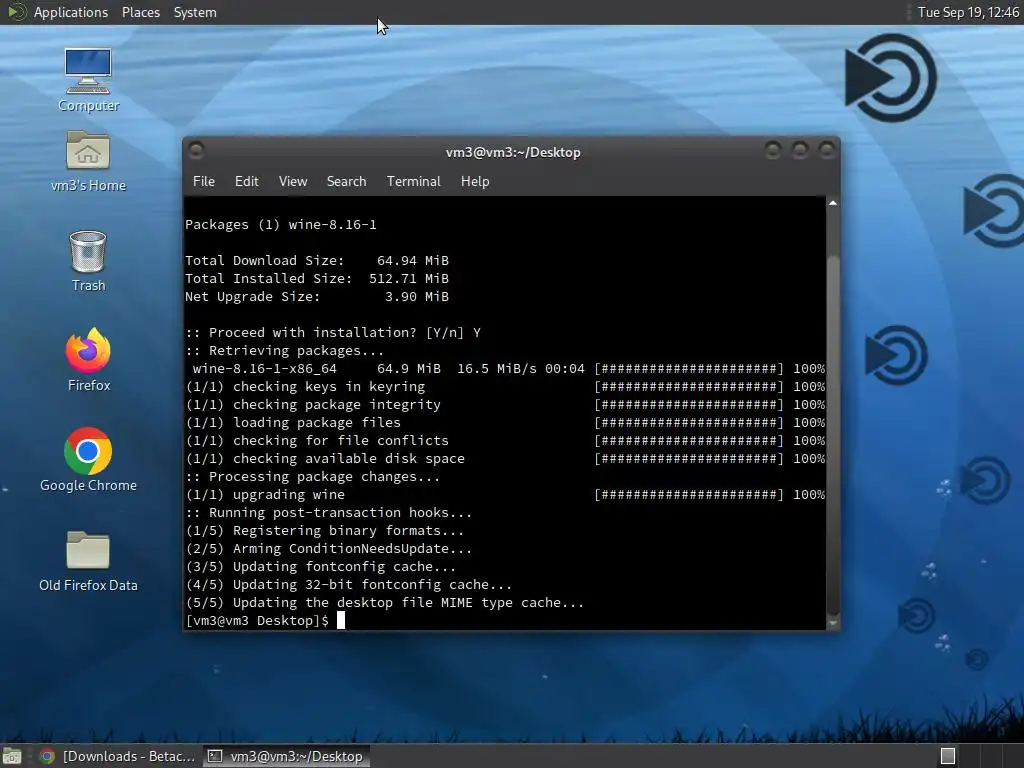Click the Manjaro logo in top panel
The height and width of the screenshot is (768, 1024).
(17, 12)
